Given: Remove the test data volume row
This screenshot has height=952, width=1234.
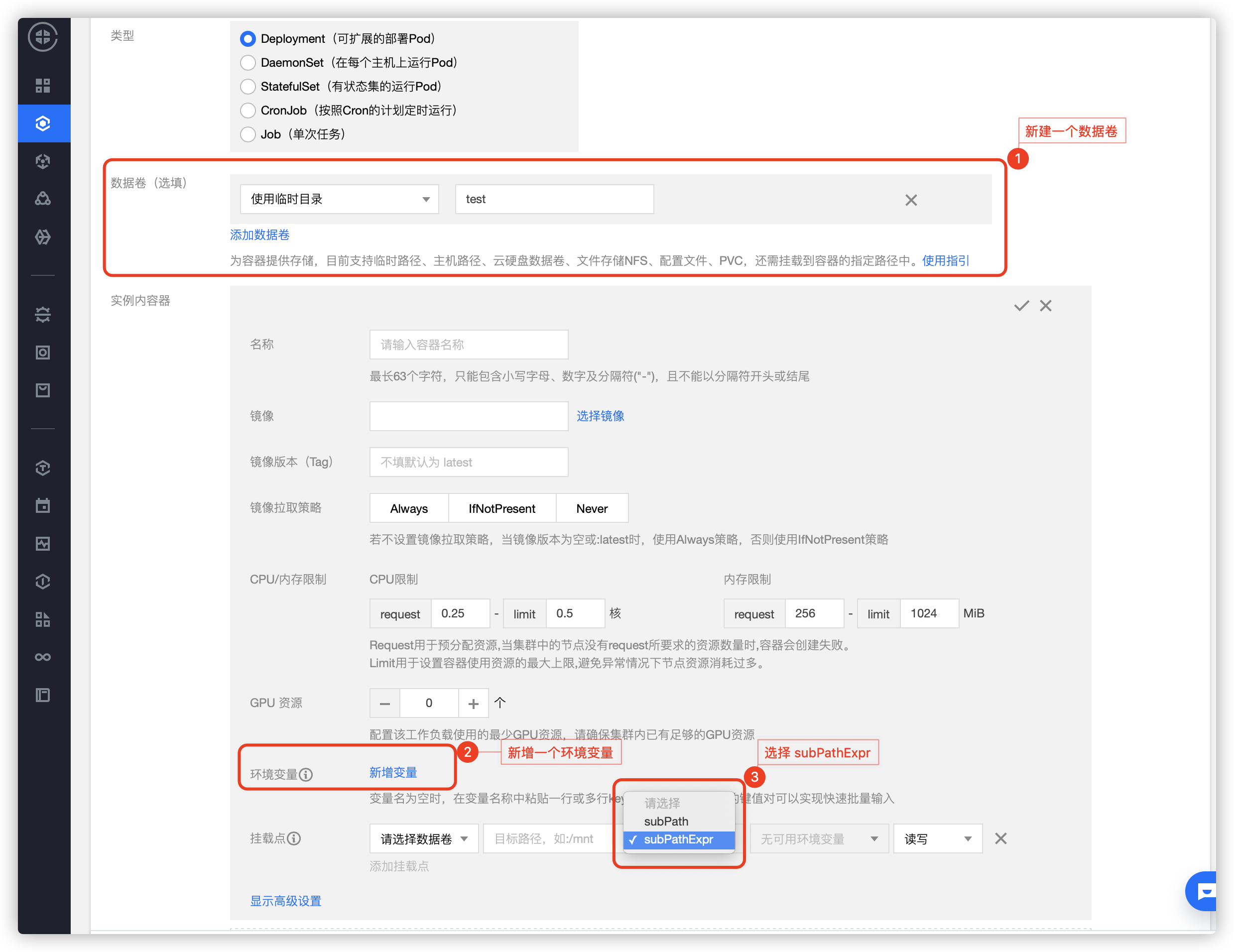Looking at the screenshot, I should (x=911, y=200).
